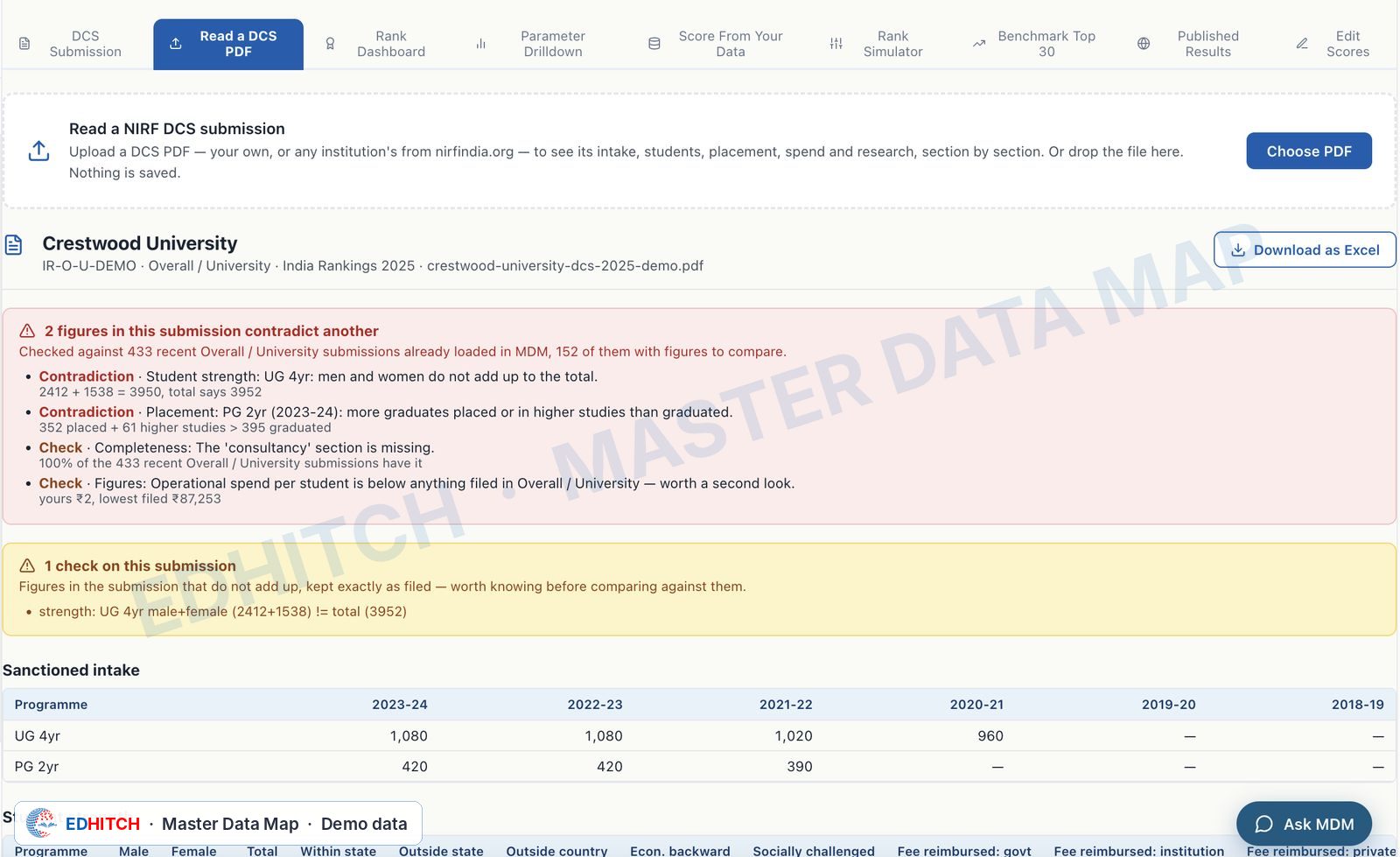Switch to the Rank Dashboard tab
This screenshot has height=857, width=1400.
point(377,44)
